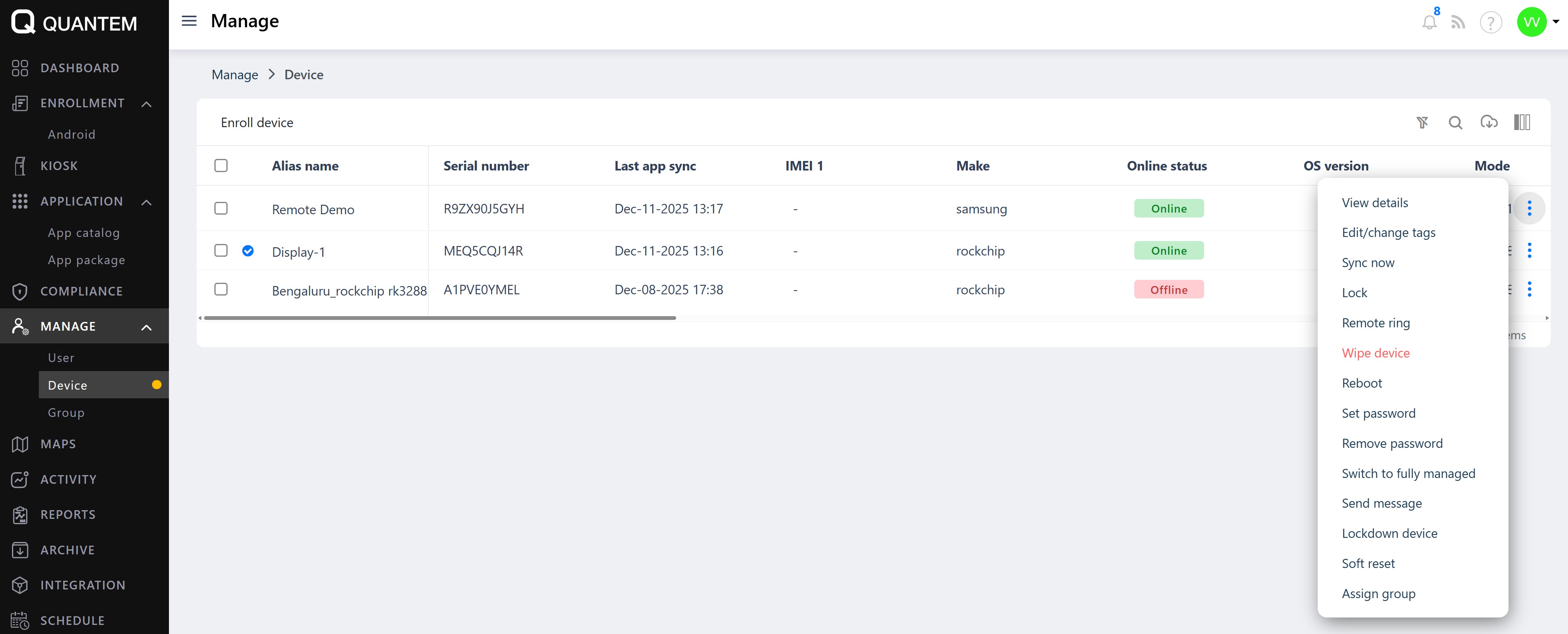Click the Enroll device button
This screenshot has height=634, width=1568.
(x=257, y=123)
